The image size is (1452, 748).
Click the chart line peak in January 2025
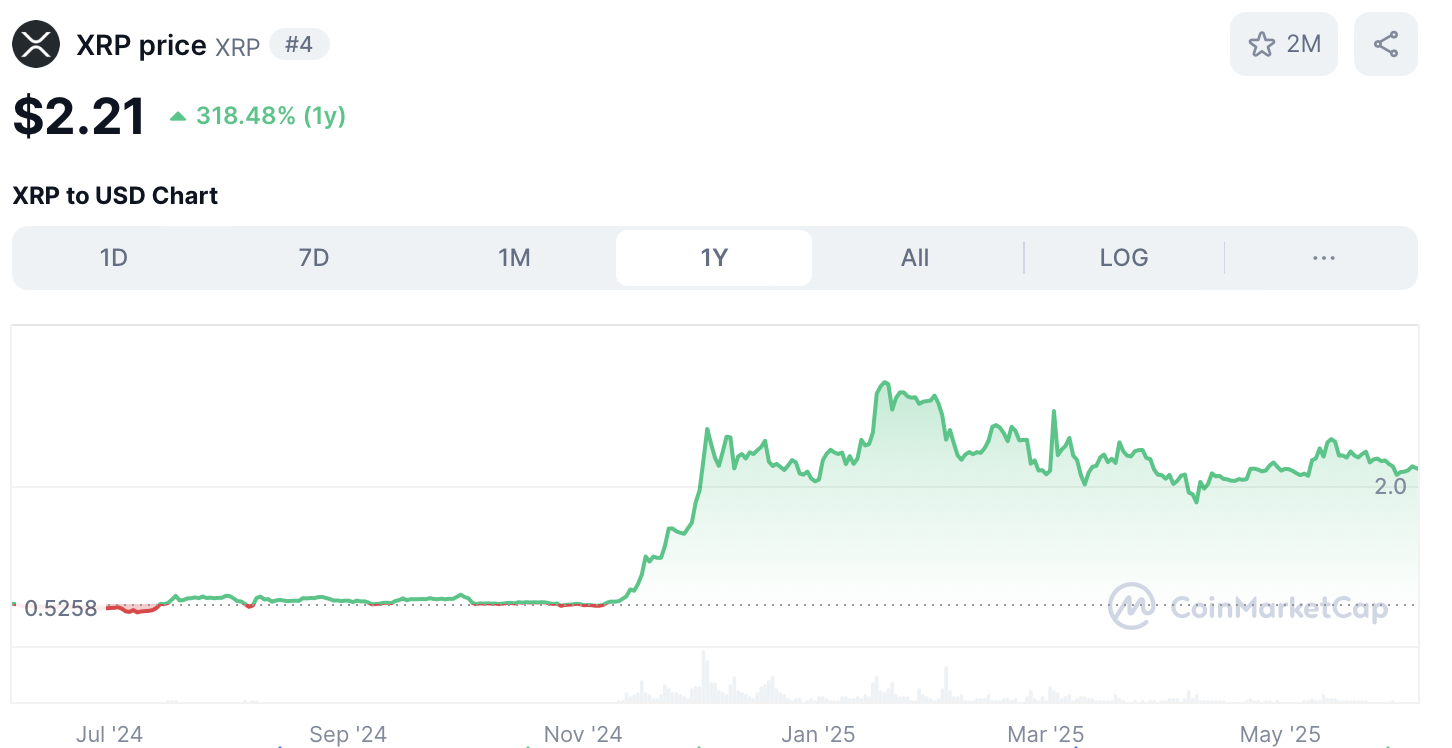pyautogui.click(x=884, y=382)
